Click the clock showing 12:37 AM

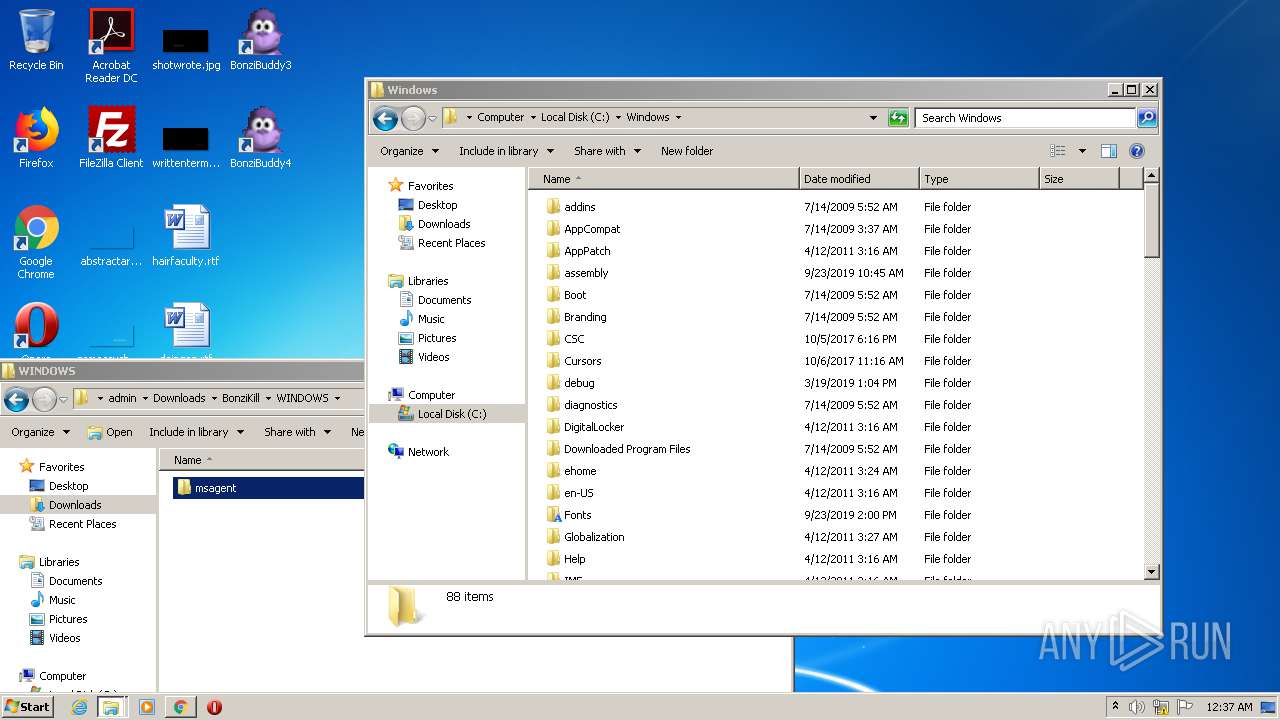click(1229, 707)
